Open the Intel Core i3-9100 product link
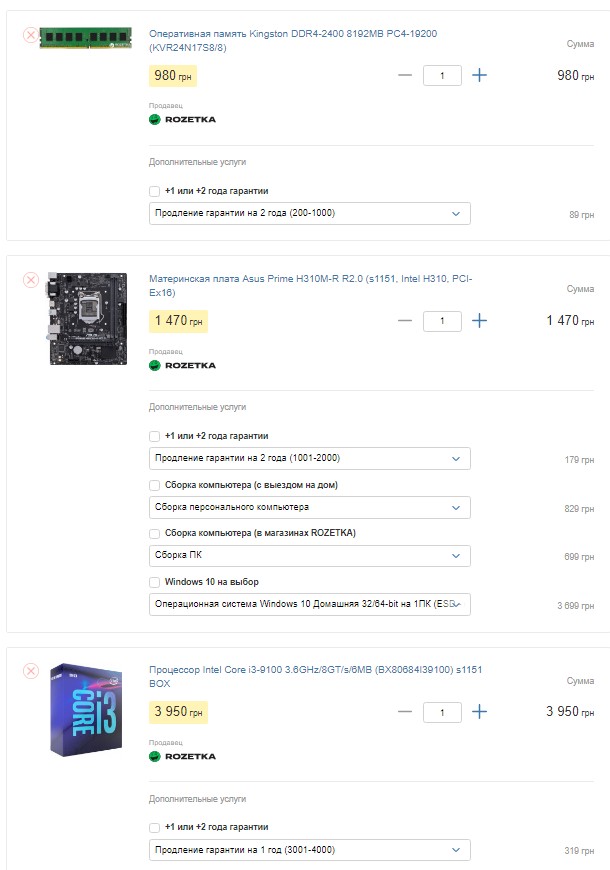 point(315,676)
